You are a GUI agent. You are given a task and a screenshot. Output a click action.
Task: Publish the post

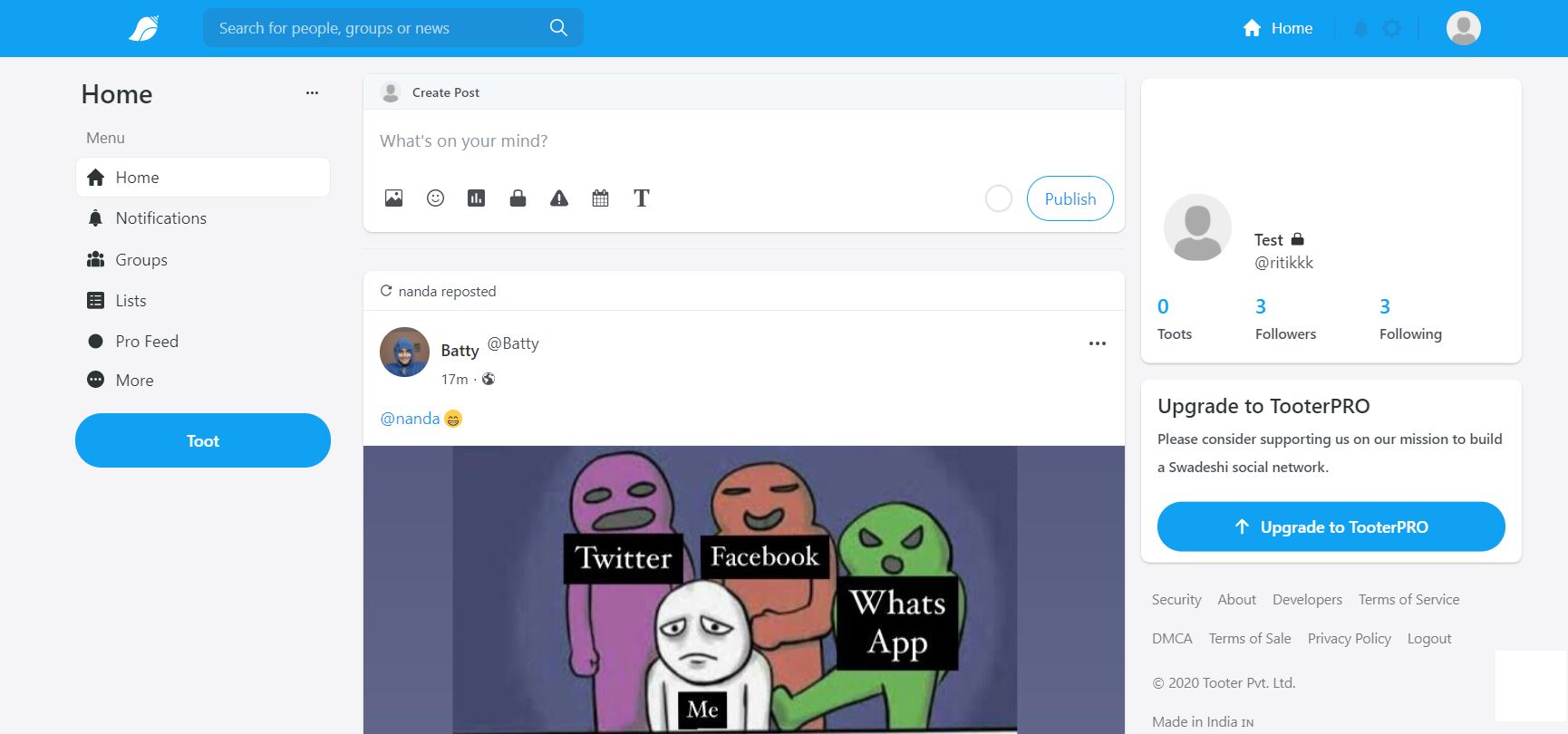tap(1070, 198)
